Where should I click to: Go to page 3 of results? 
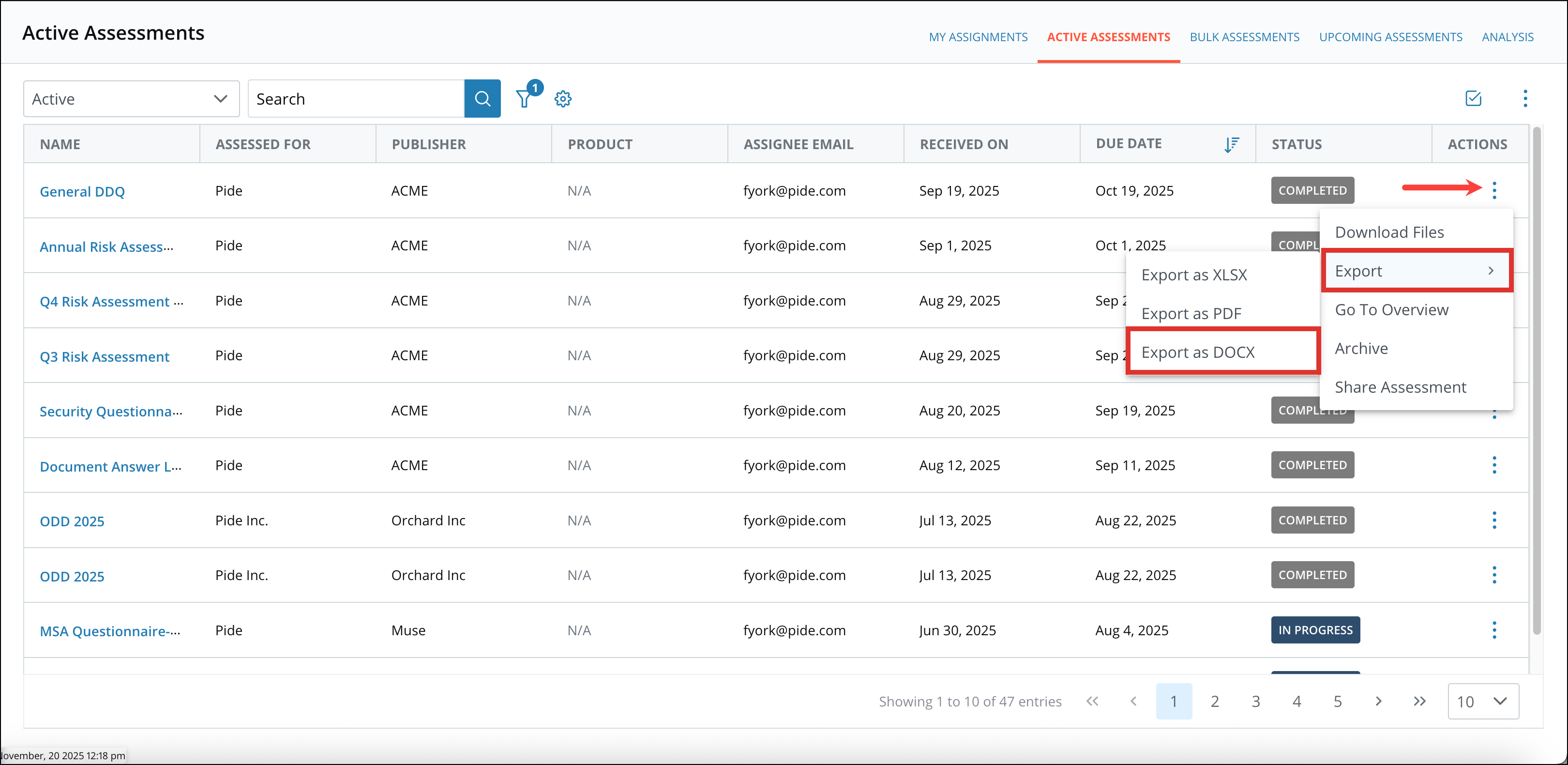point(1256,701)
